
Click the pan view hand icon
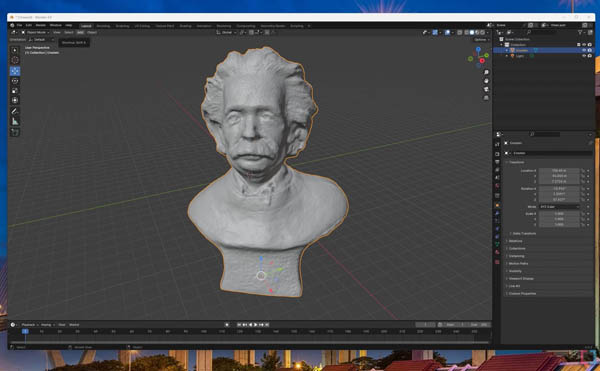point(486,81)
